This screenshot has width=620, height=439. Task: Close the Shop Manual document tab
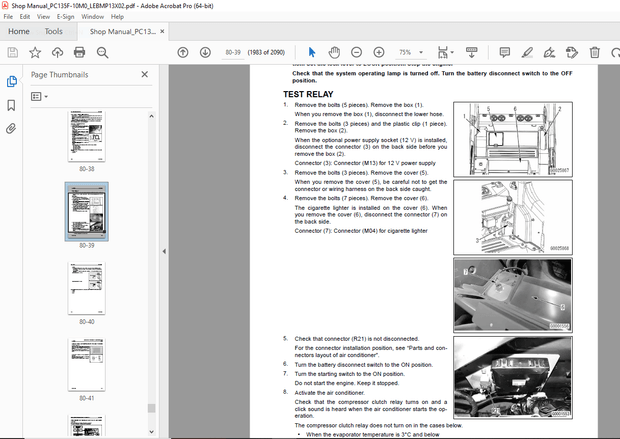[x=162, y=31]
